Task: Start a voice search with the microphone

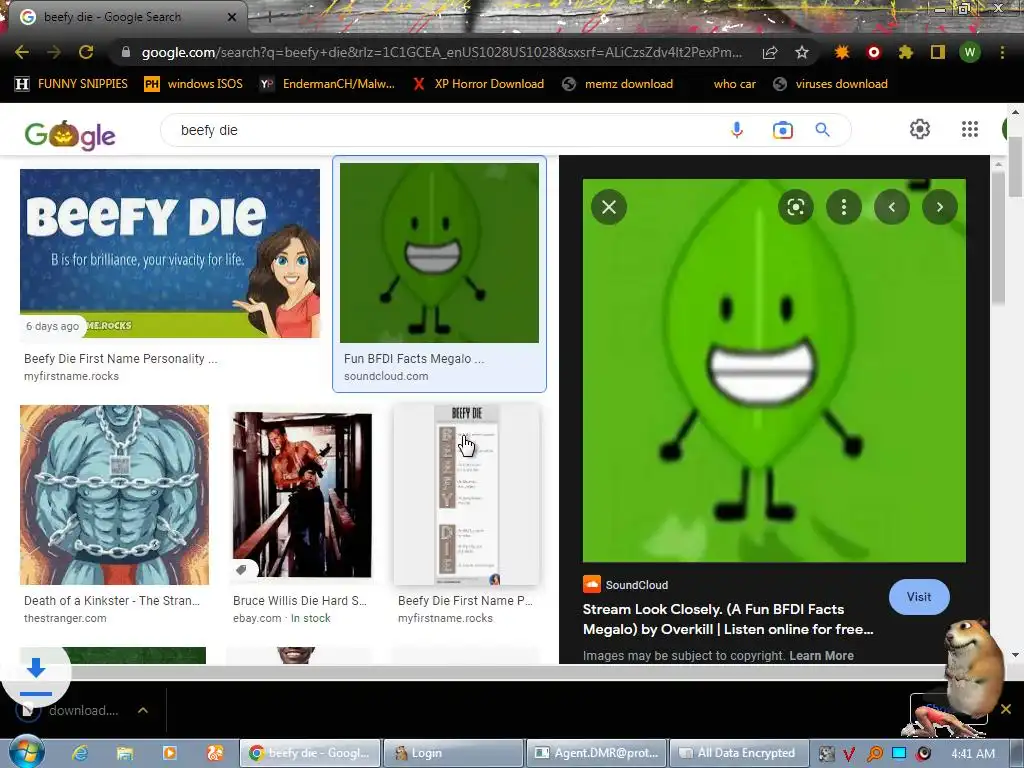Action: pyautogui.click(x=737, y=130)
